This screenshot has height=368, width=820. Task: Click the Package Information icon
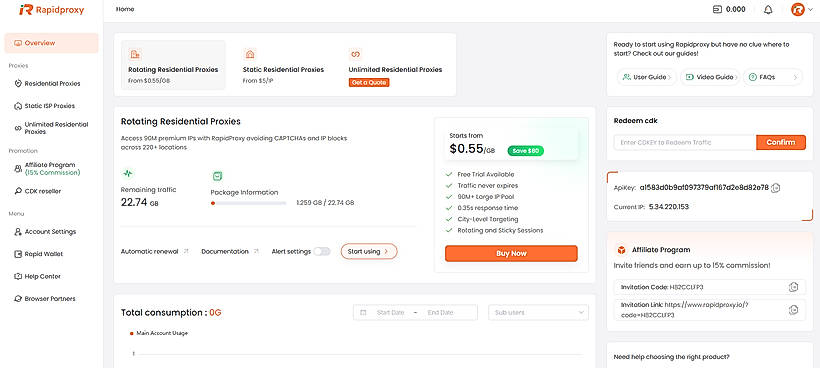coord(217,176)
